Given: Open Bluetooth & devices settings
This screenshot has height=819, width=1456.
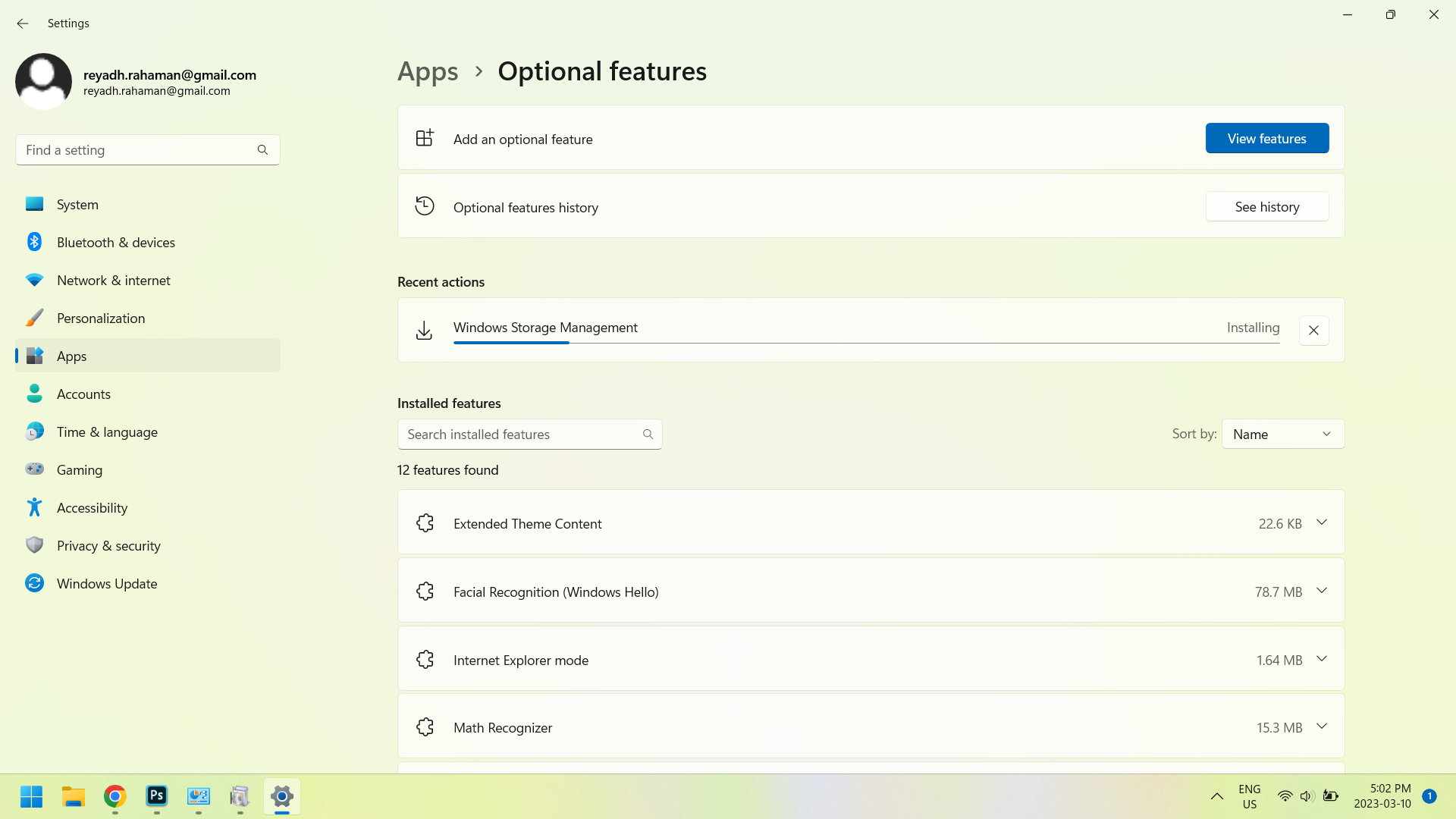Looking at the screenshot, I should [x=116, y=242].
